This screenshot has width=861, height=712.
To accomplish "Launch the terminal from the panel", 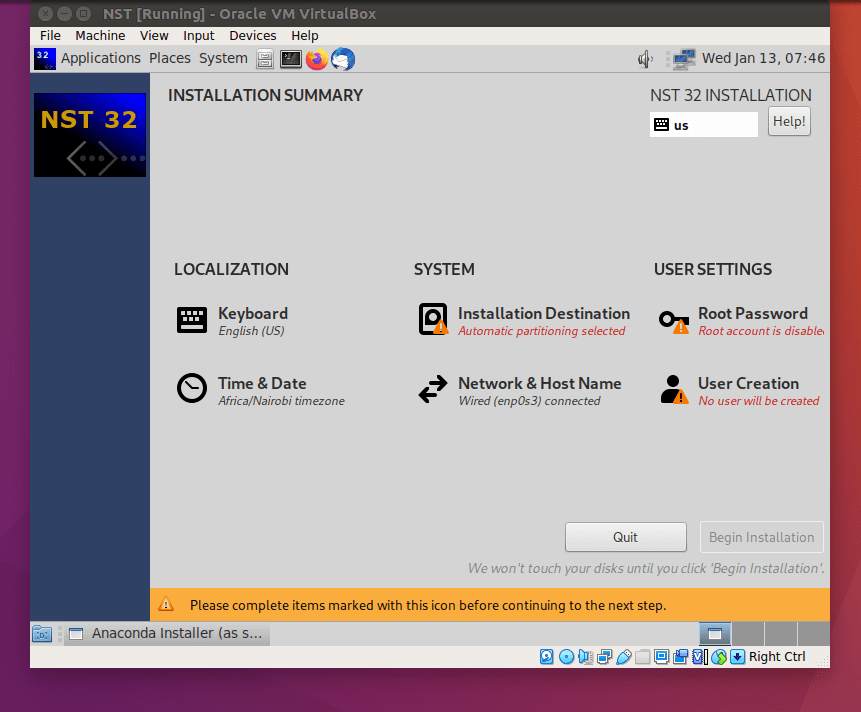I will 290,59.
